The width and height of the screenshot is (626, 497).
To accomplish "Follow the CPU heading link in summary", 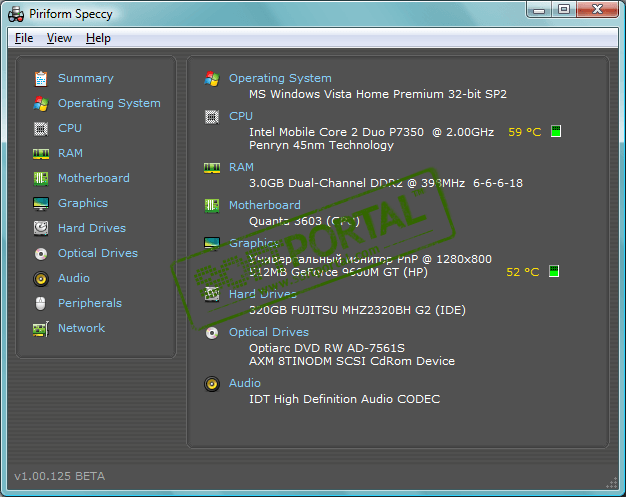I will coord(241,116).
